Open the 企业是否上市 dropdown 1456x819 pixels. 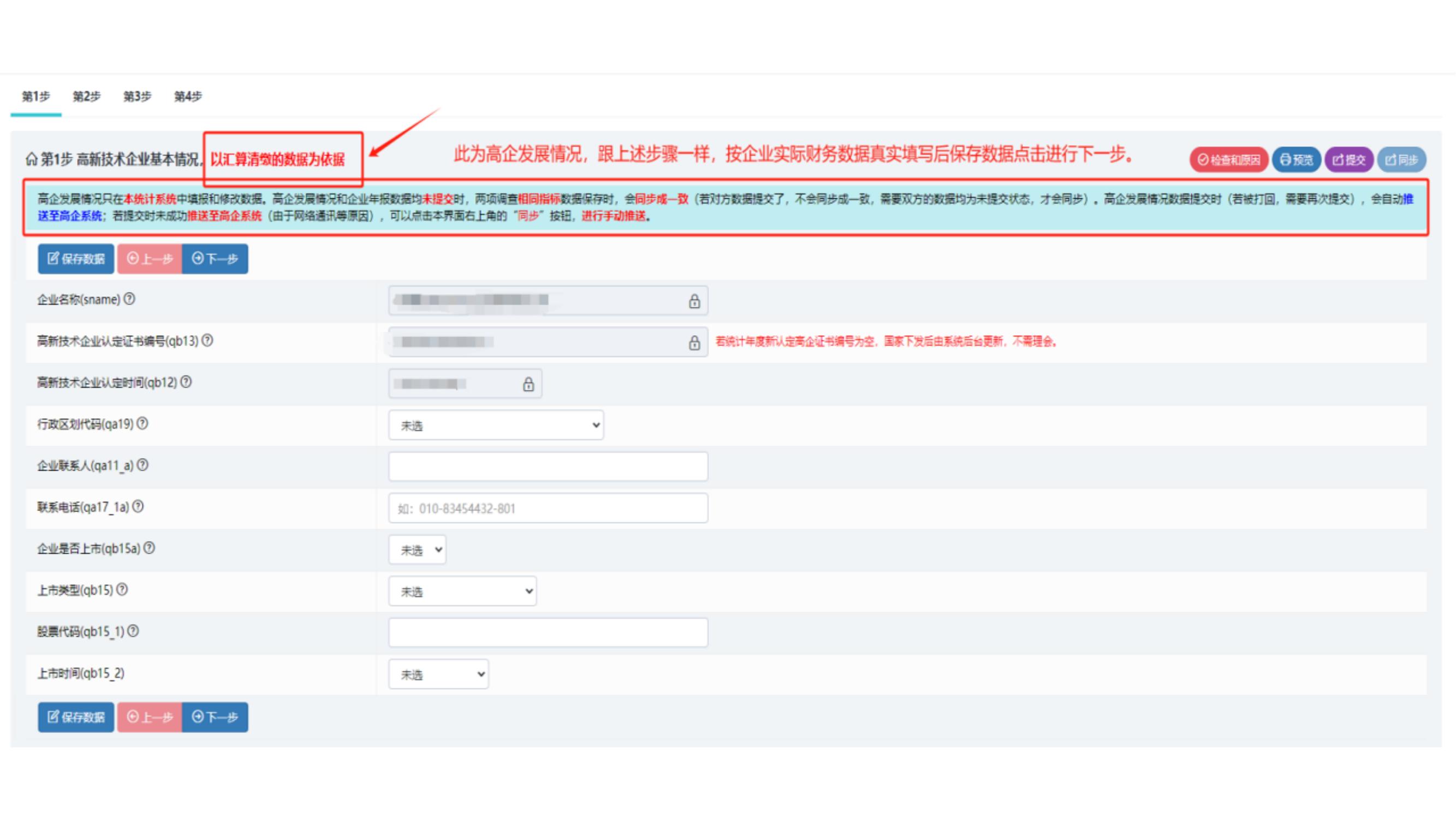point(417,550)
